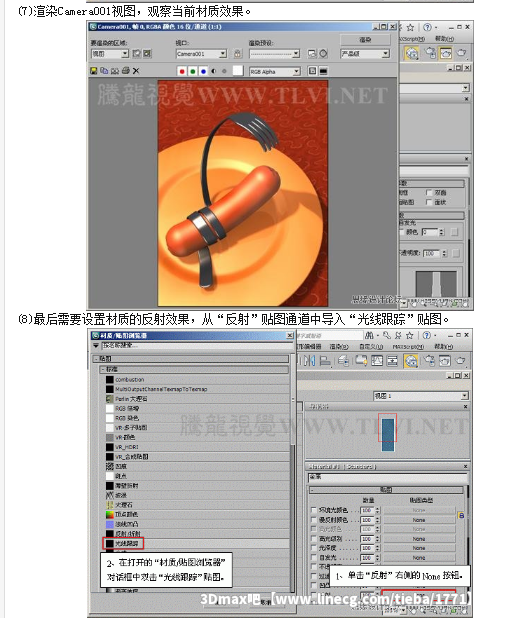The height and width of the screenshot is (618, 512).
Task: Select the VR_HDRI map
Action: [x=127, y=447]
